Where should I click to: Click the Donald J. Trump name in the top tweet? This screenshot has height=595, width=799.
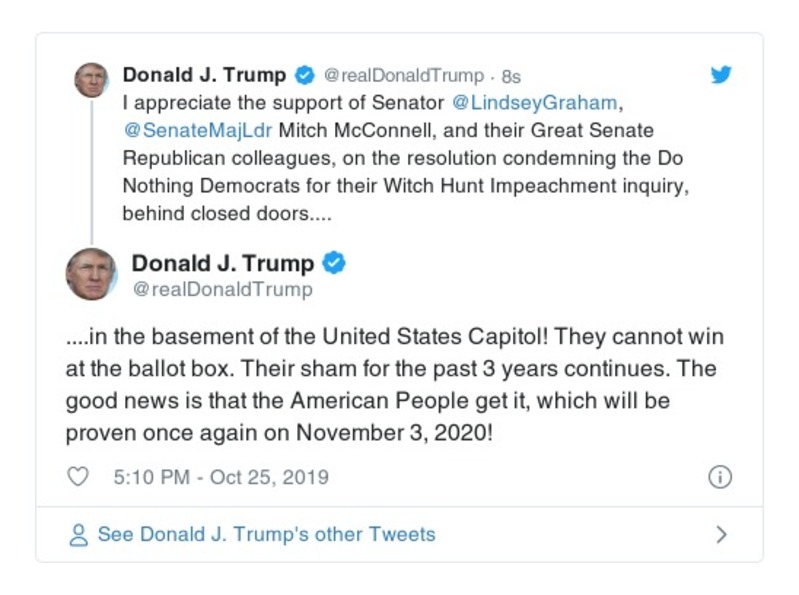(x=204, y=76)
